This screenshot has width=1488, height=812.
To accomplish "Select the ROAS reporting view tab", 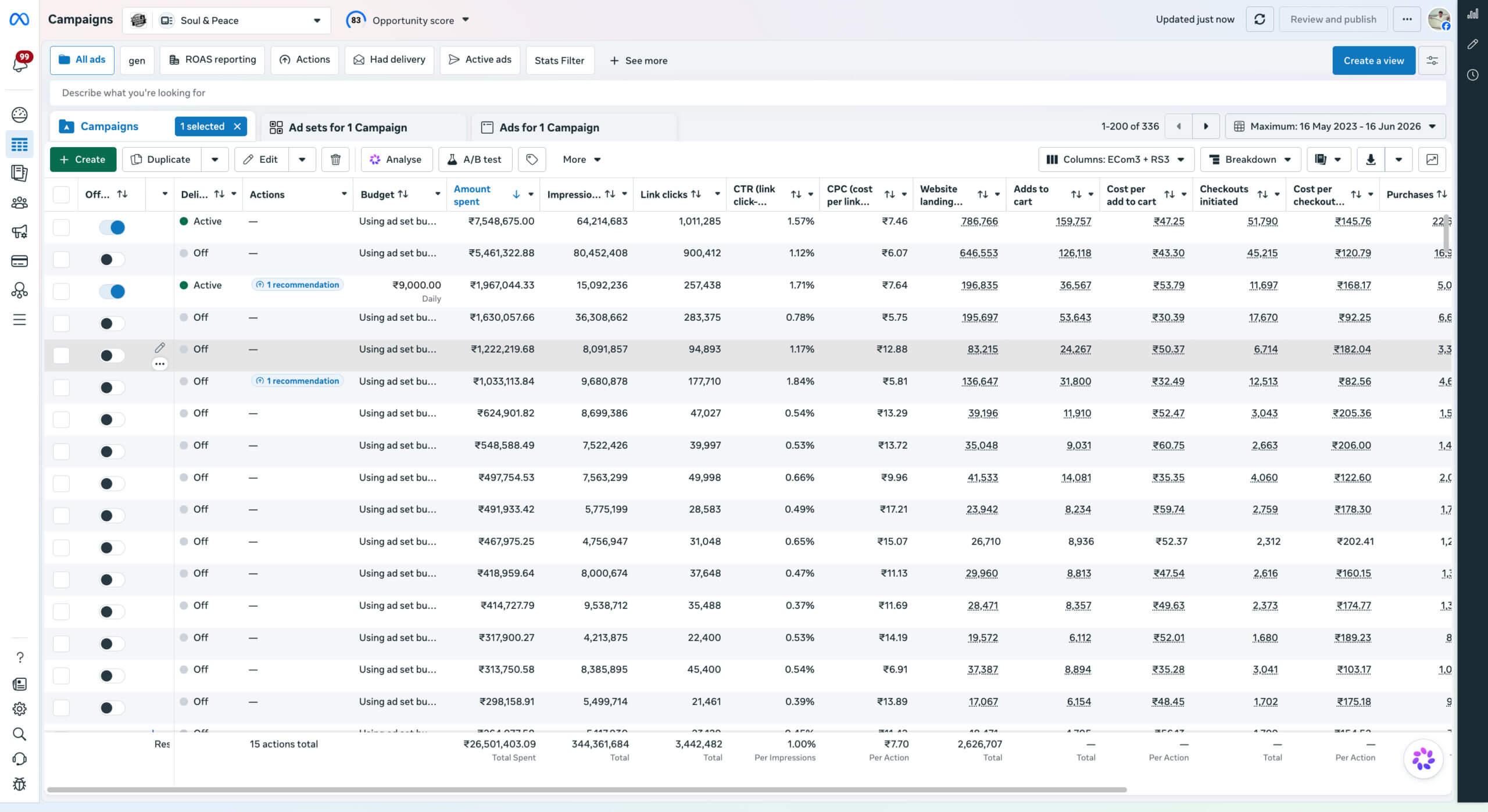I will click(212, 60).
